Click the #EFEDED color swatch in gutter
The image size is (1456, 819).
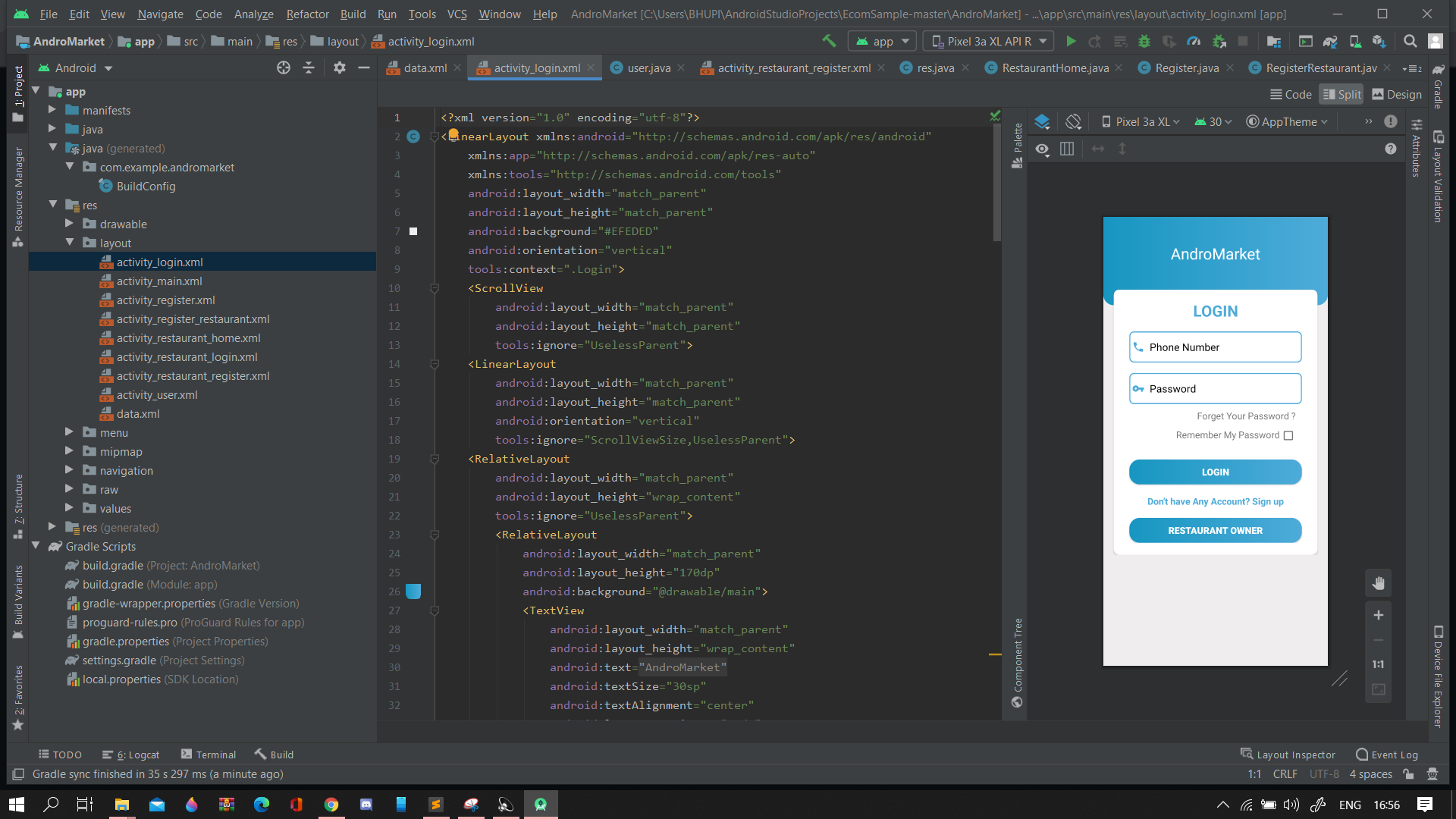point(413,231)
